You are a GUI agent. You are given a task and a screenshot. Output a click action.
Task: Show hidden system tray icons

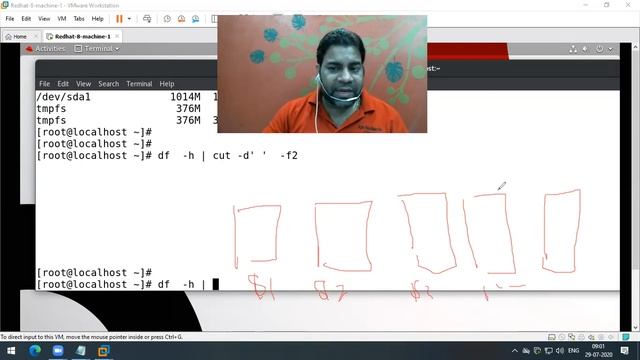coord(515,351)
